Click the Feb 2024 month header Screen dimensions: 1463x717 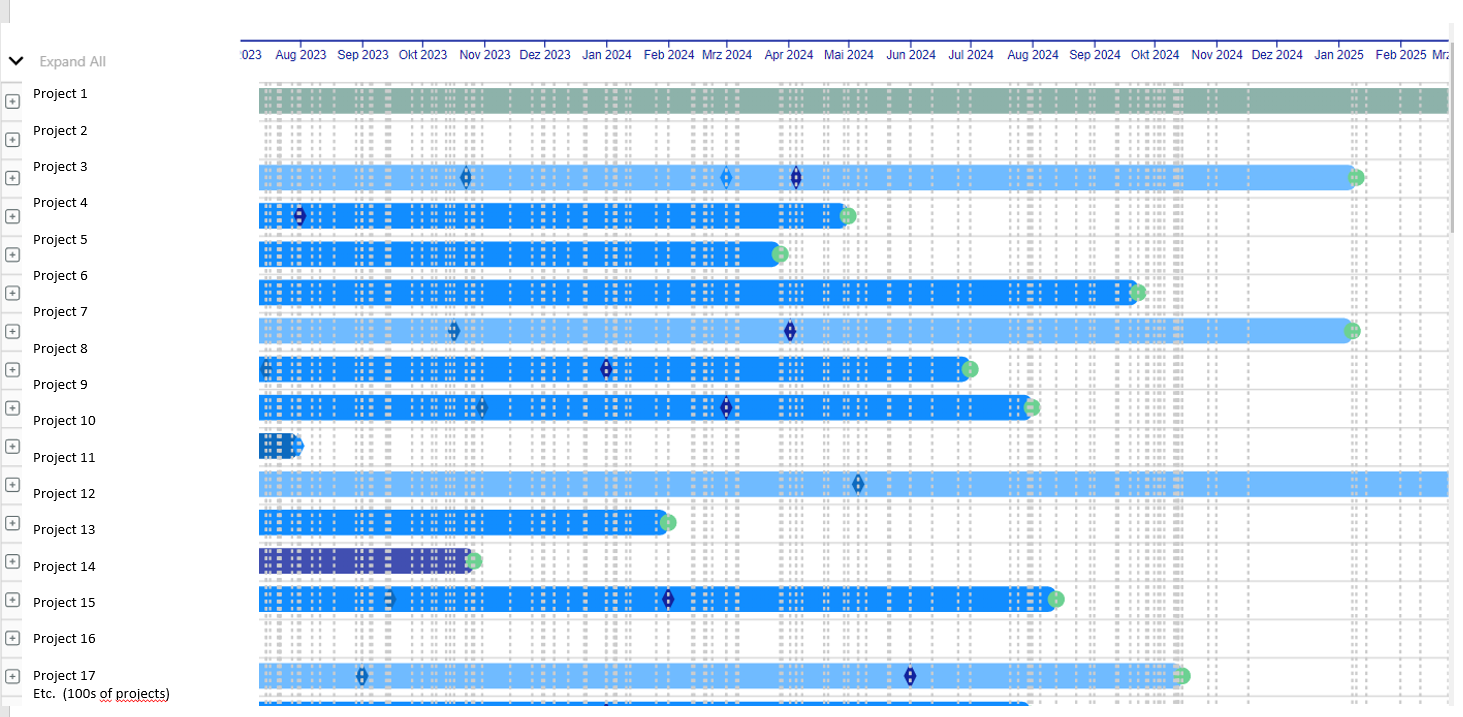coord(668,55)
